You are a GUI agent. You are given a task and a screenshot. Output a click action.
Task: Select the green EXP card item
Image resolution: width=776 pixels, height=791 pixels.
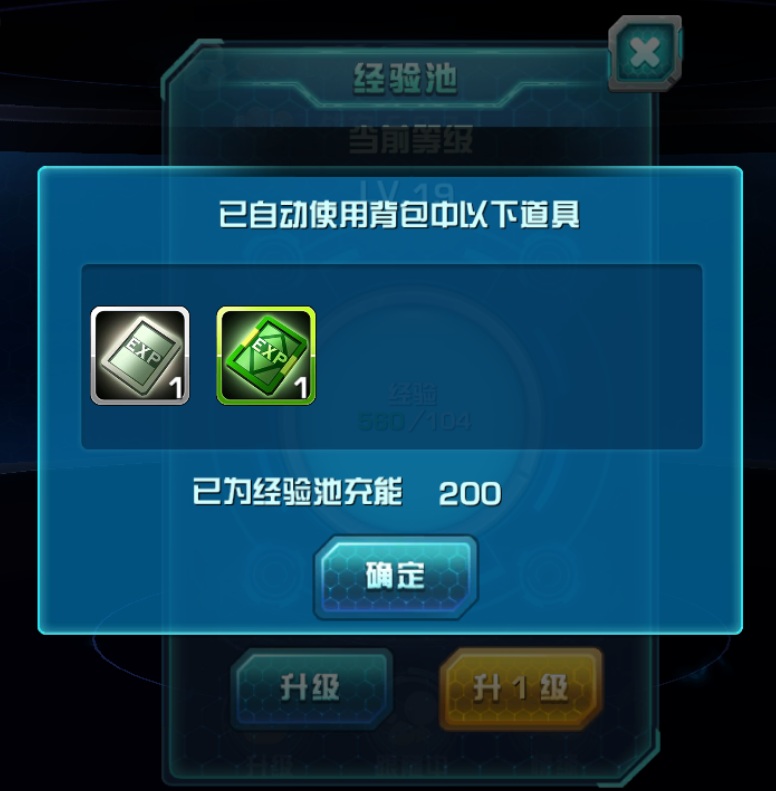(x=266, y=356)
